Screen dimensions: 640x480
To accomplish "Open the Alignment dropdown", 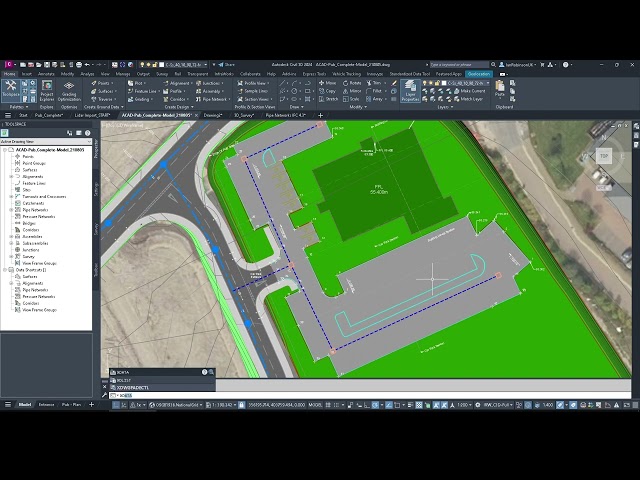I will pos(178,83).
